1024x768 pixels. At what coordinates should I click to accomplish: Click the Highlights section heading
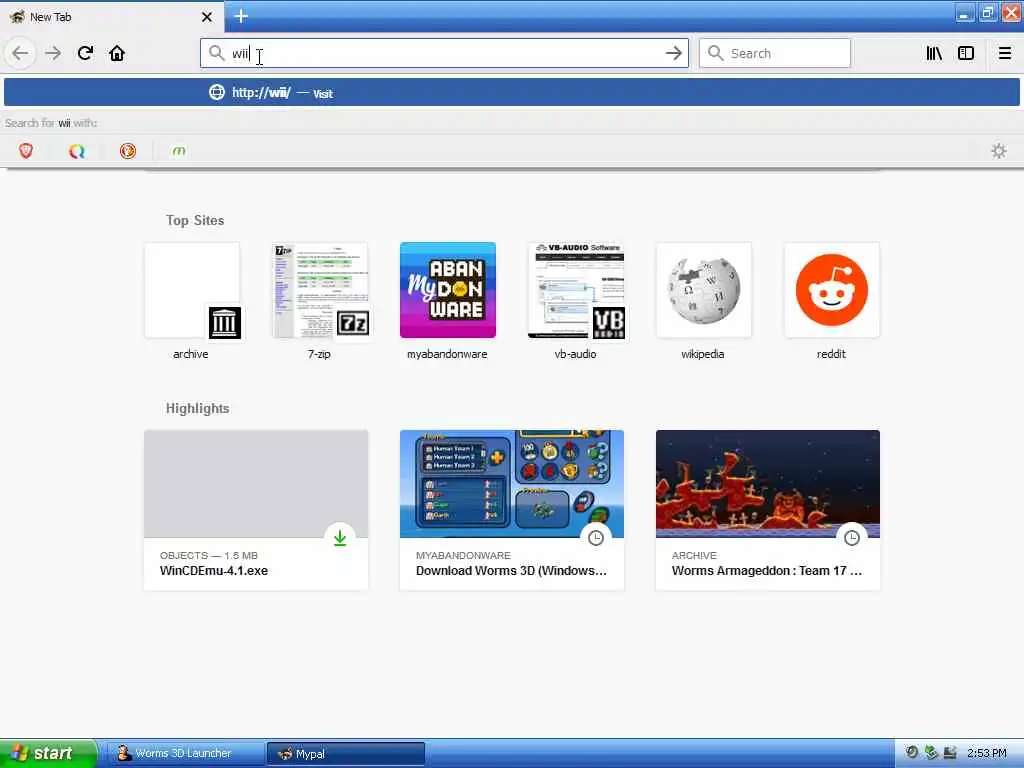[197, 409]
